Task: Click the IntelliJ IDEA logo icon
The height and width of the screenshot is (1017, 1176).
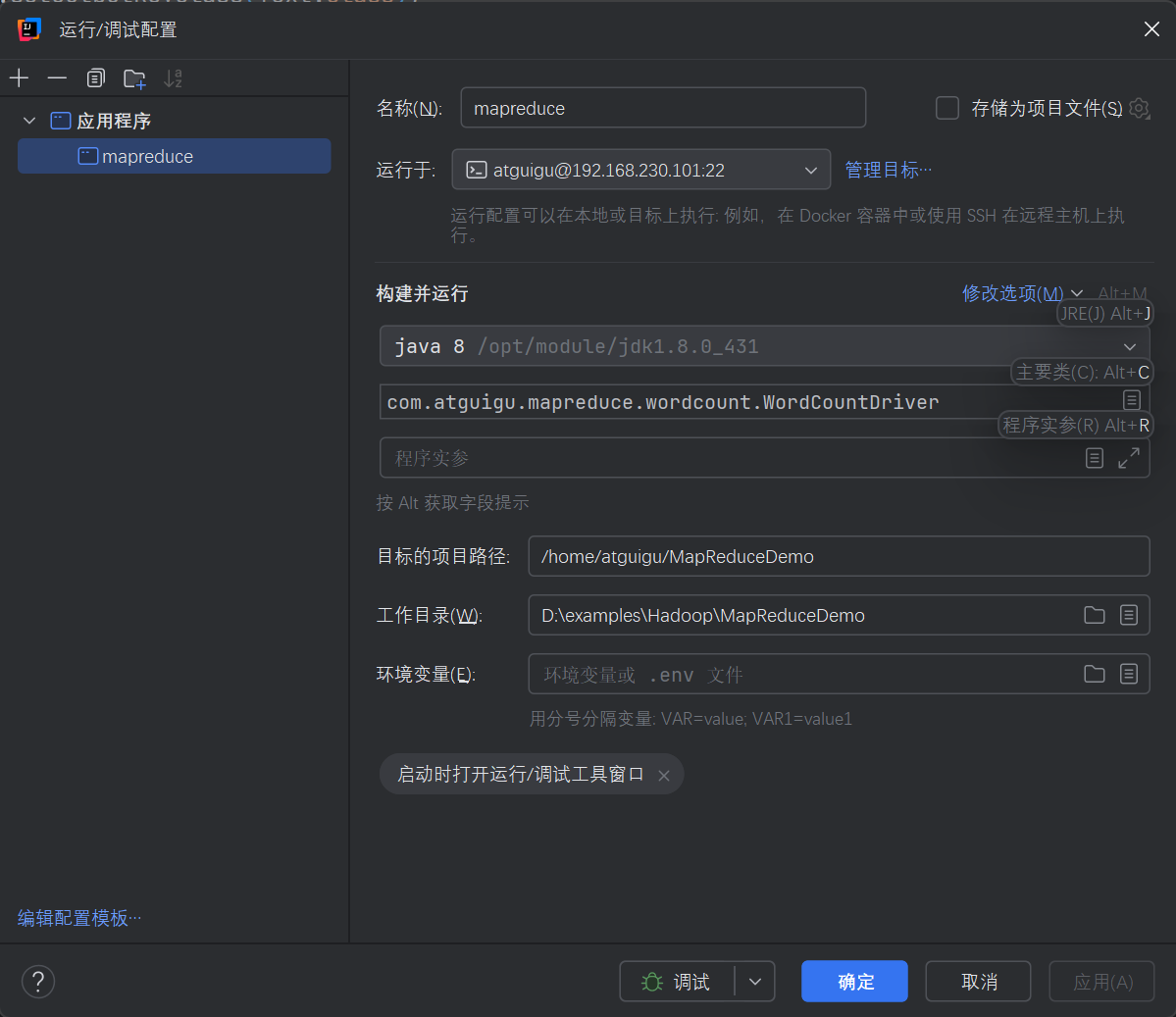Action: (28, 29)
